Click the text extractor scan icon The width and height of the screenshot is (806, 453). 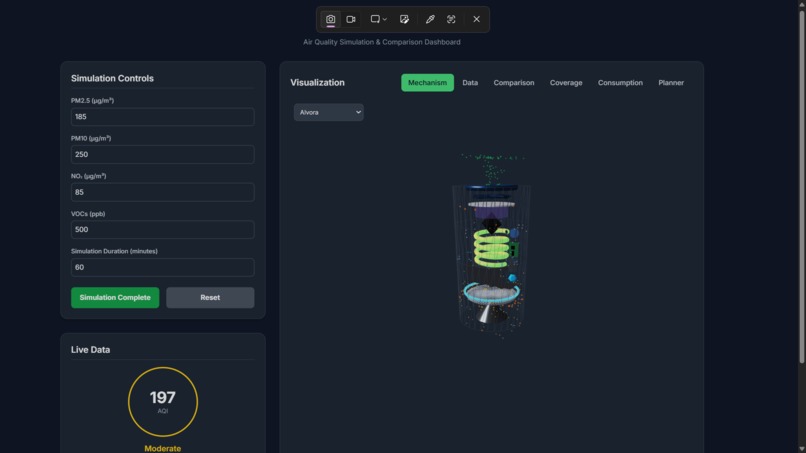pos(451,20)
